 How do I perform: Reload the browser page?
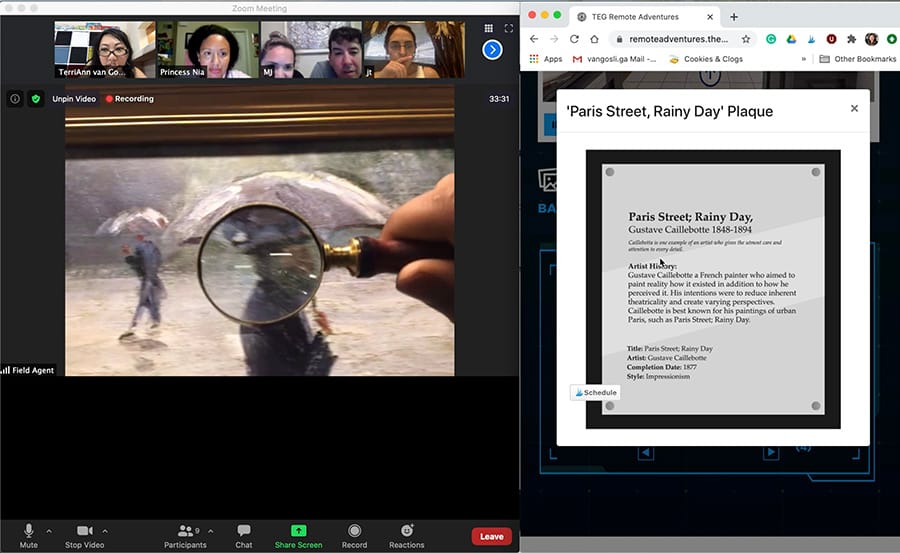click(x=574, y=39)
